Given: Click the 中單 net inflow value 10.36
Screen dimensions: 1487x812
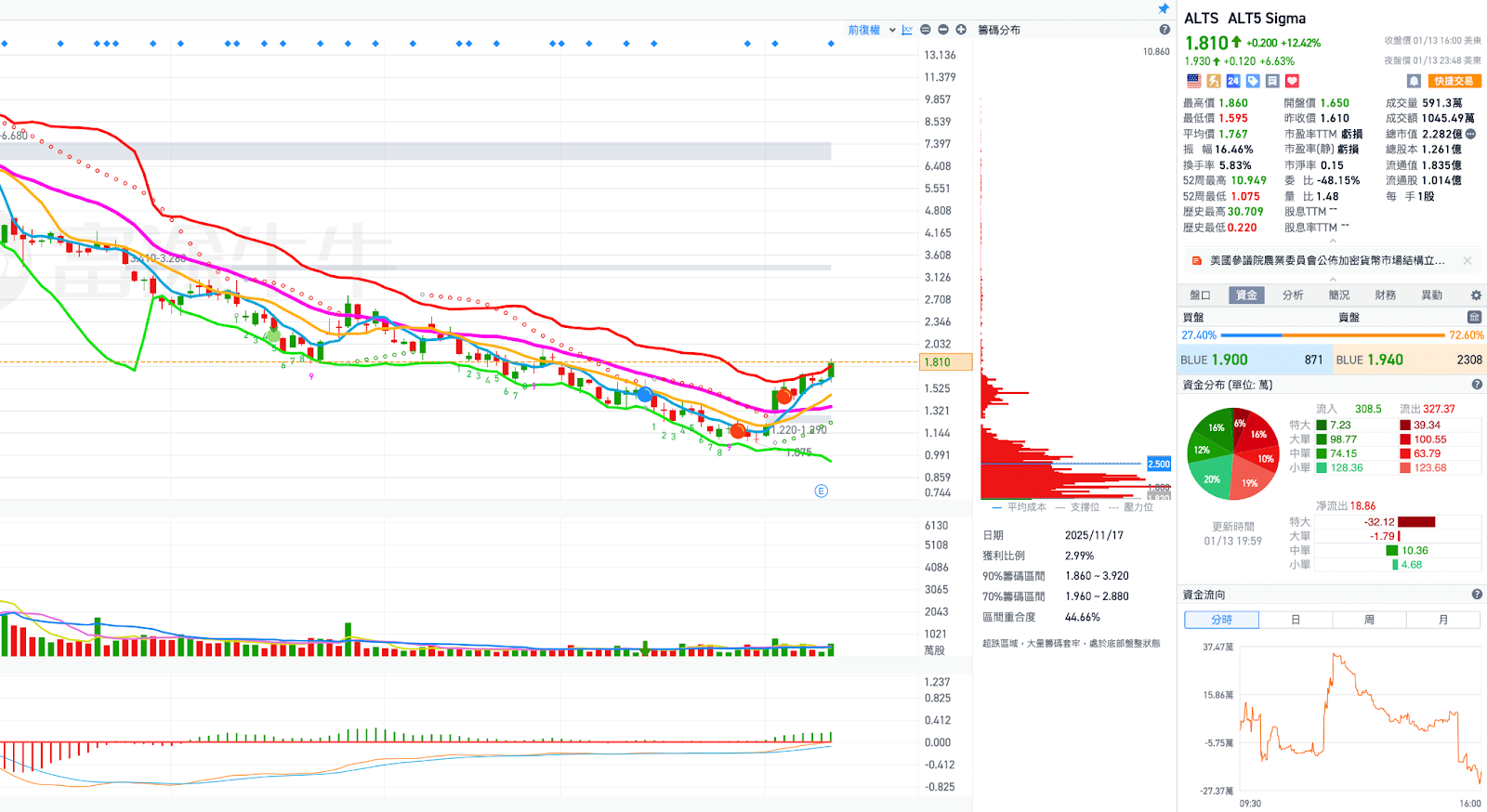Looking at the screenshot, I should pyautogui.click(x=1415, y=551).
